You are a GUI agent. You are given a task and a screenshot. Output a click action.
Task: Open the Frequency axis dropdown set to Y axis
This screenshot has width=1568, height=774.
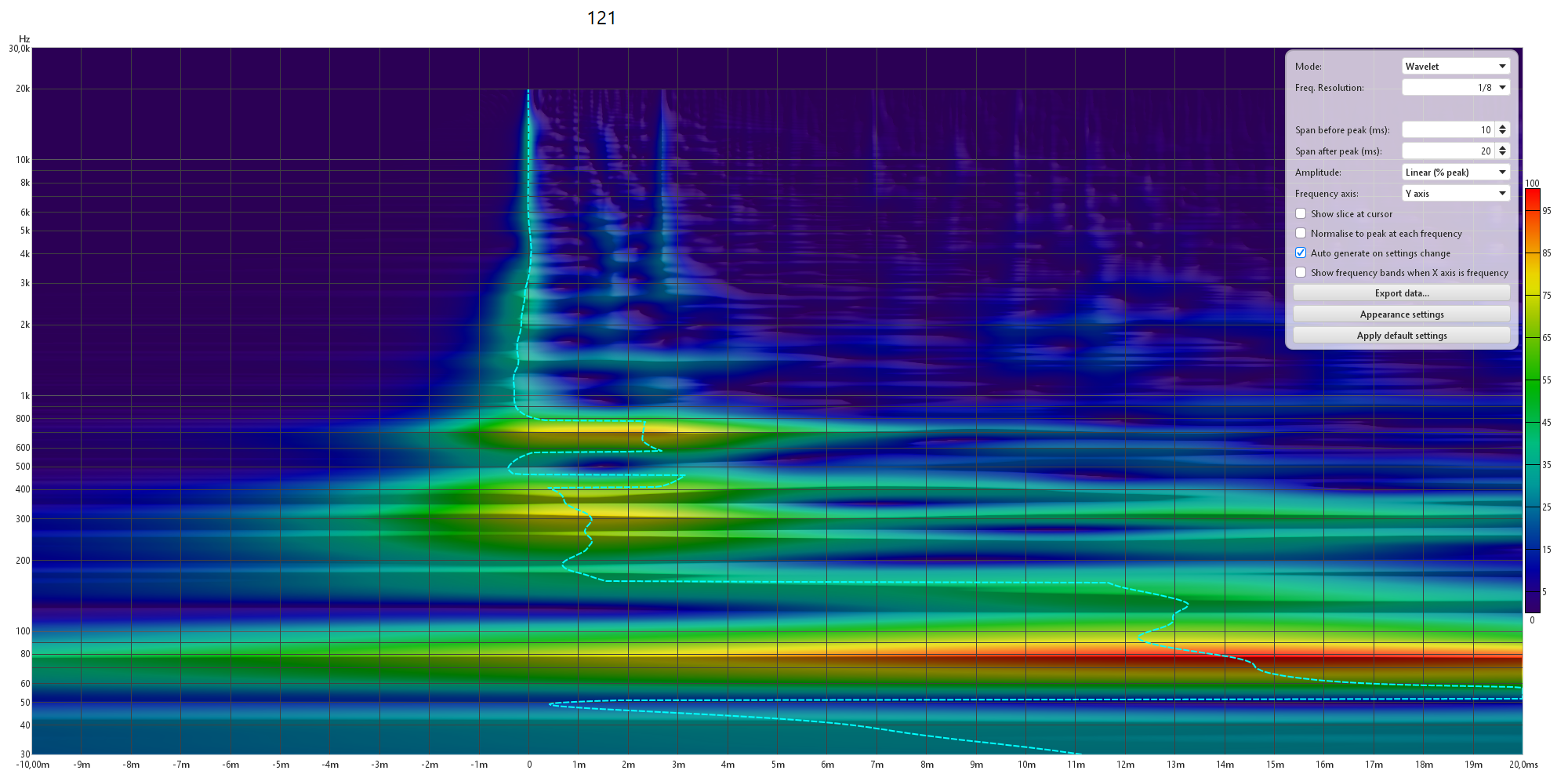1455,194
